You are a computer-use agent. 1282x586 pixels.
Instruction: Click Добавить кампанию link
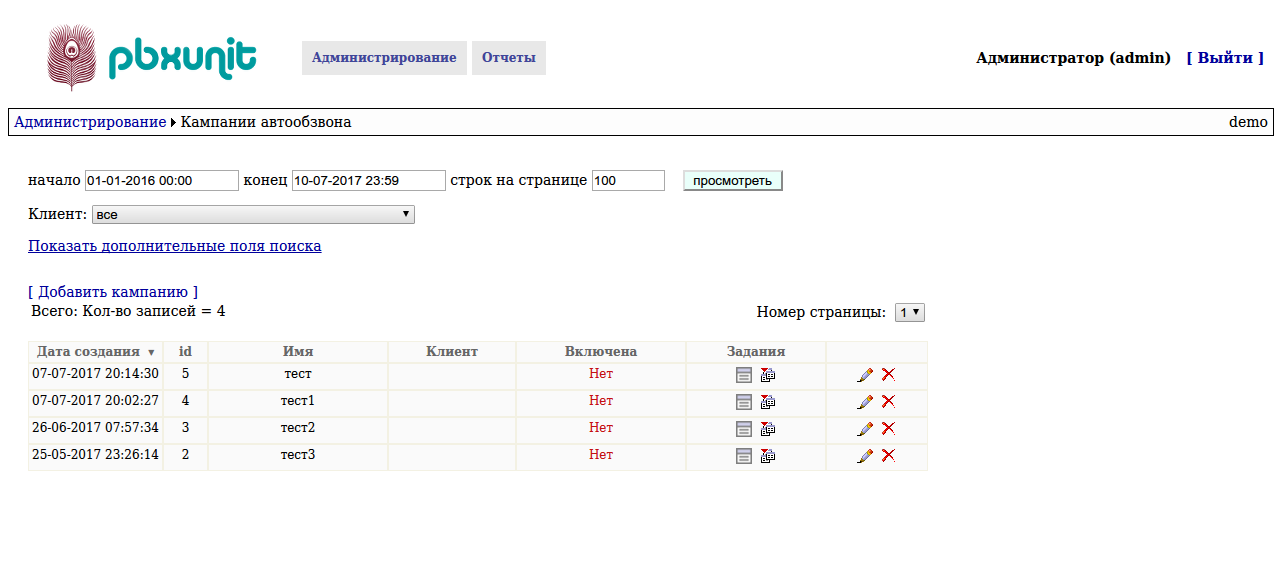point(113,292)
